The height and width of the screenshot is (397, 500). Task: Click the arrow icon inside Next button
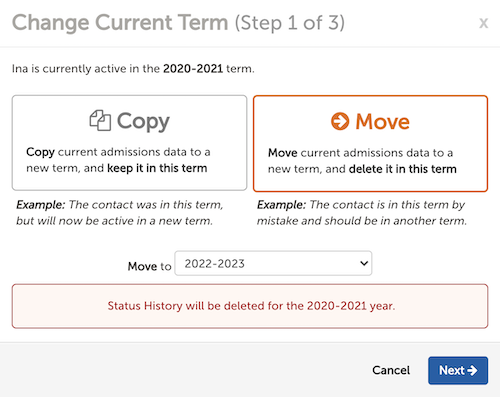point(472,370)
